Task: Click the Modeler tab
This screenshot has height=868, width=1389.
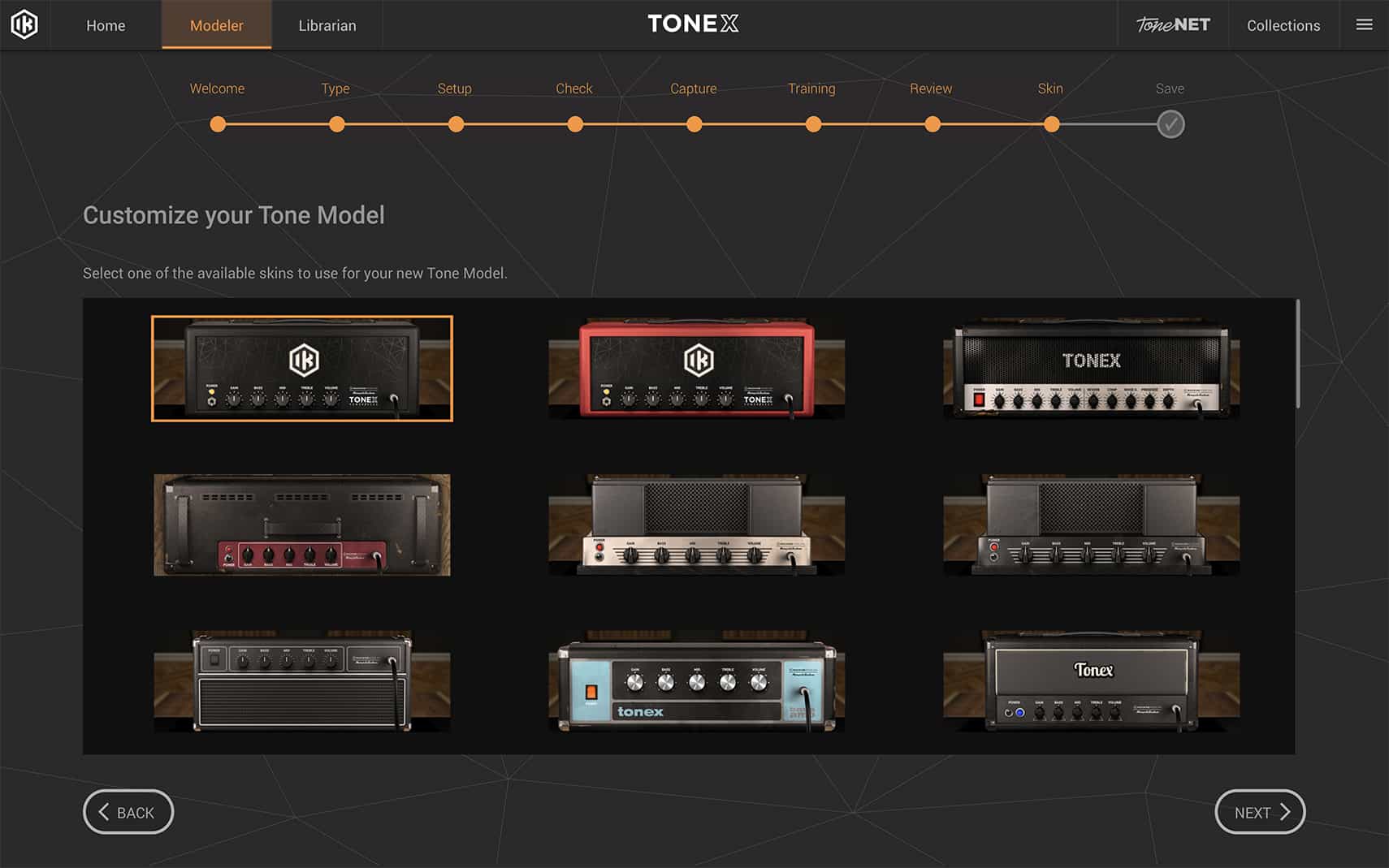Action: [215, 25]
